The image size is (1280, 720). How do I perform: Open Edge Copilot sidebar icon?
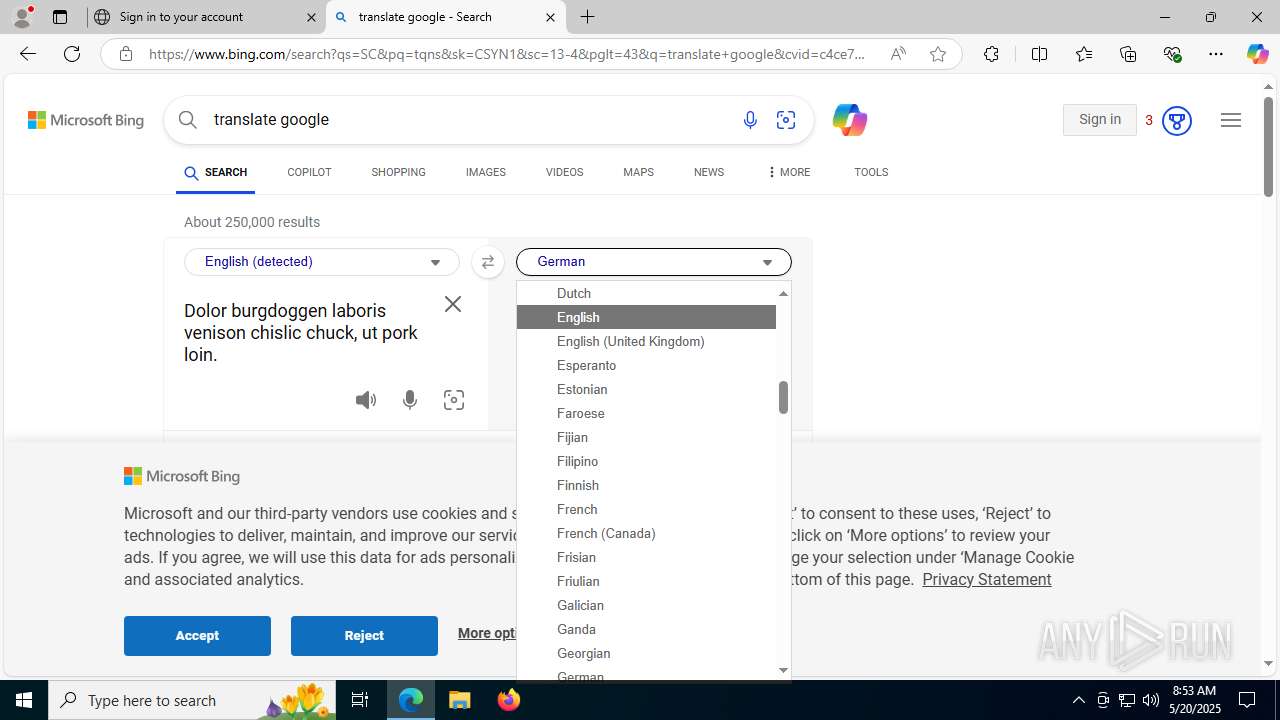(x=1257, y=54)
